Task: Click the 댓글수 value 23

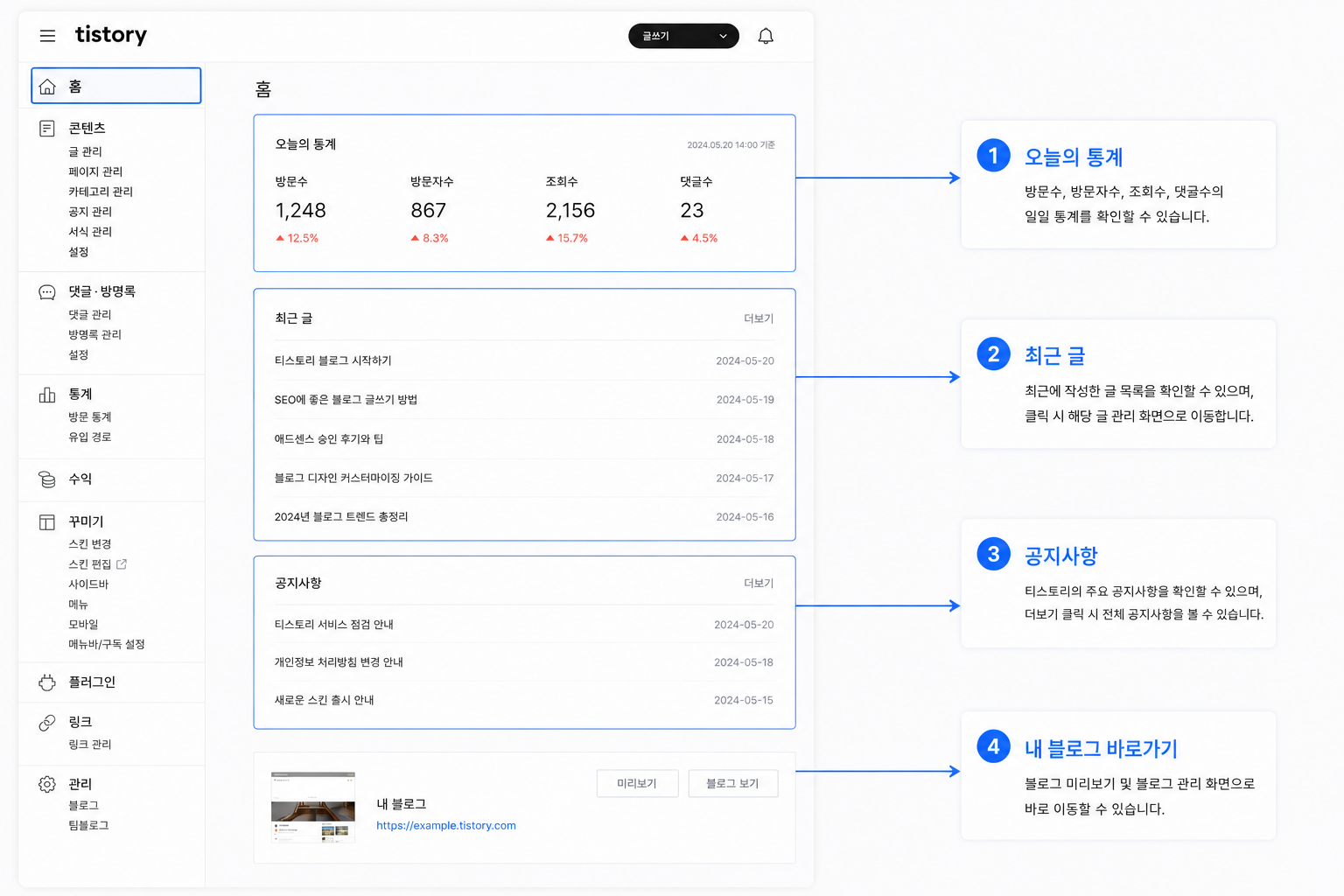Action: click(692, 211)
